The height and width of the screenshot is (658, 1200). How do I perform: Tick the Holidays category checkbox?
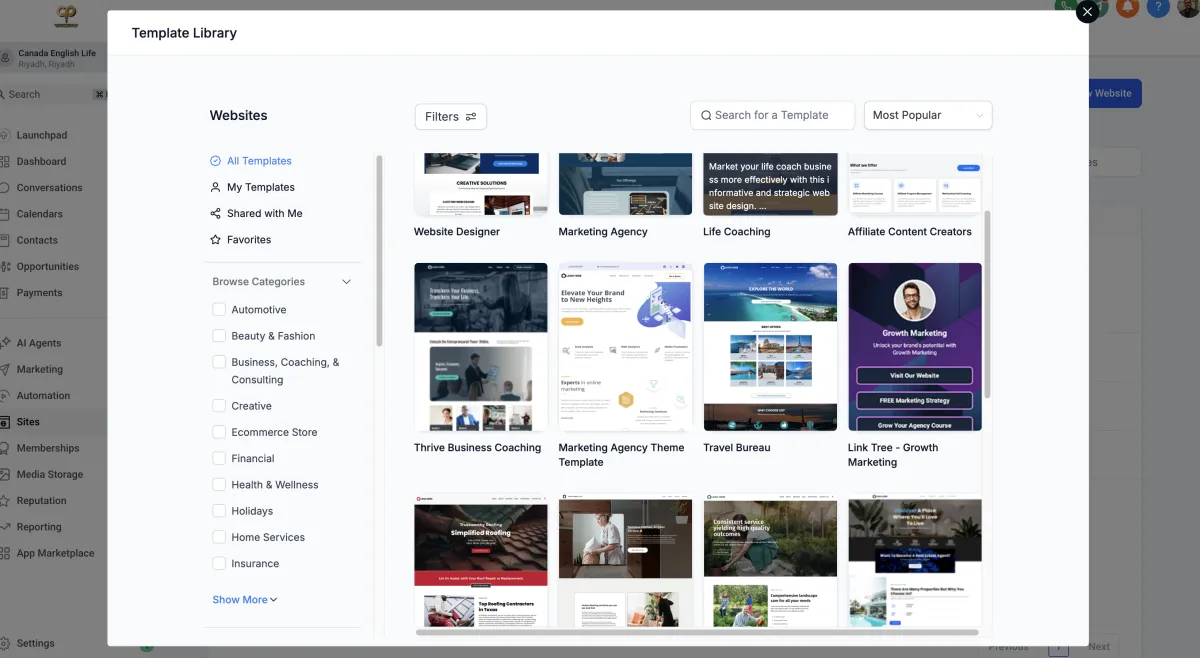(x=219, y=511)
